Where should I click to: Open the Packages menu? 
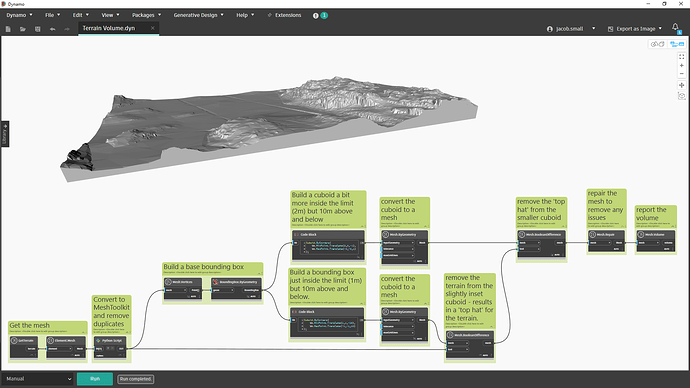[146, 15]
